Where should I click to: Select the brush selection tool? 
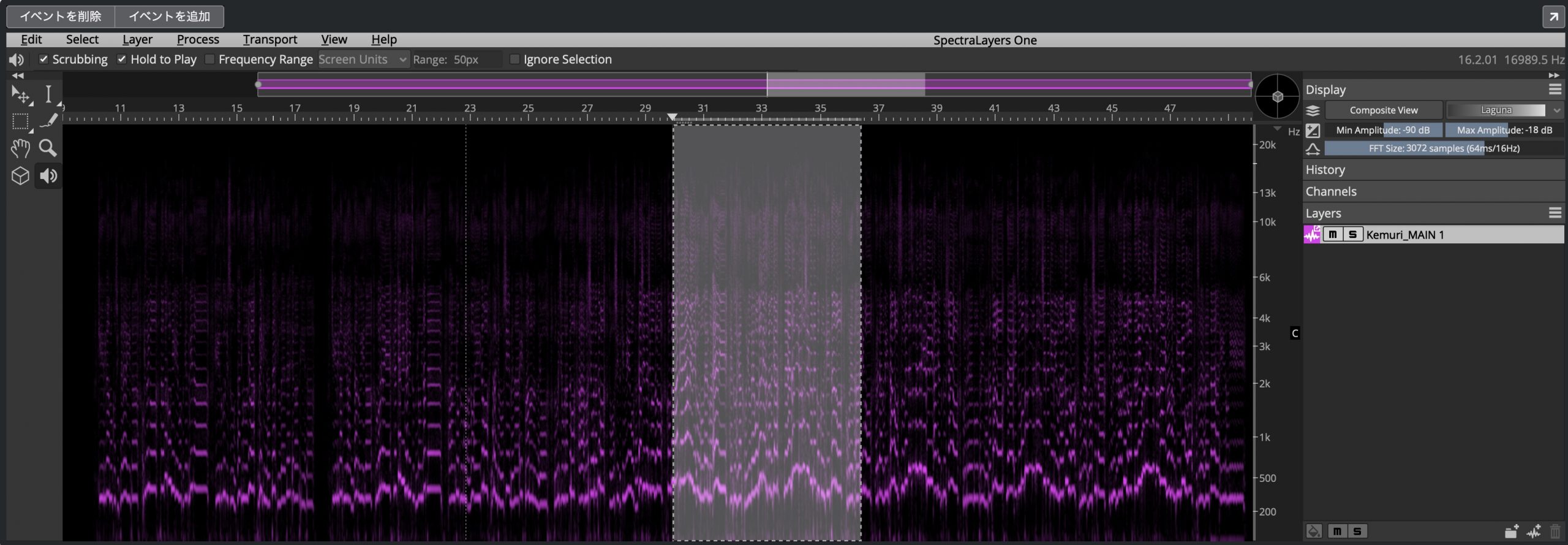[48, 121]
